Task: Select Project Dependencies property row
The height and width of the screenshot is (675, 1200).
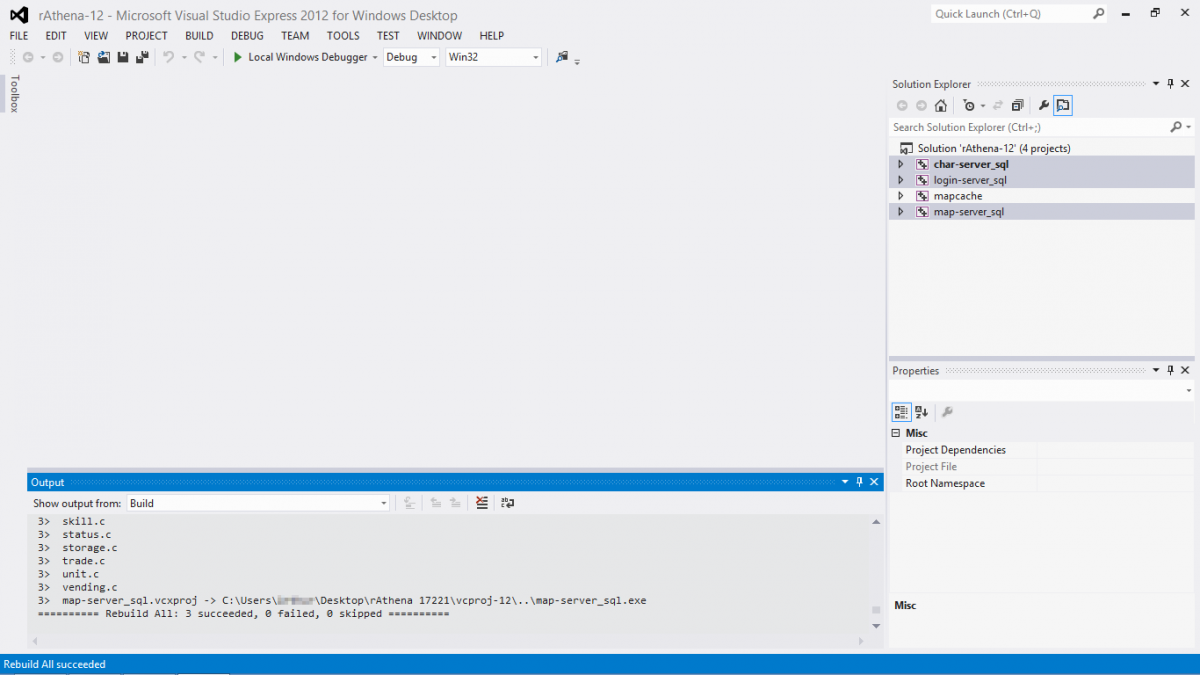Action: click(x=1040, y=450)
